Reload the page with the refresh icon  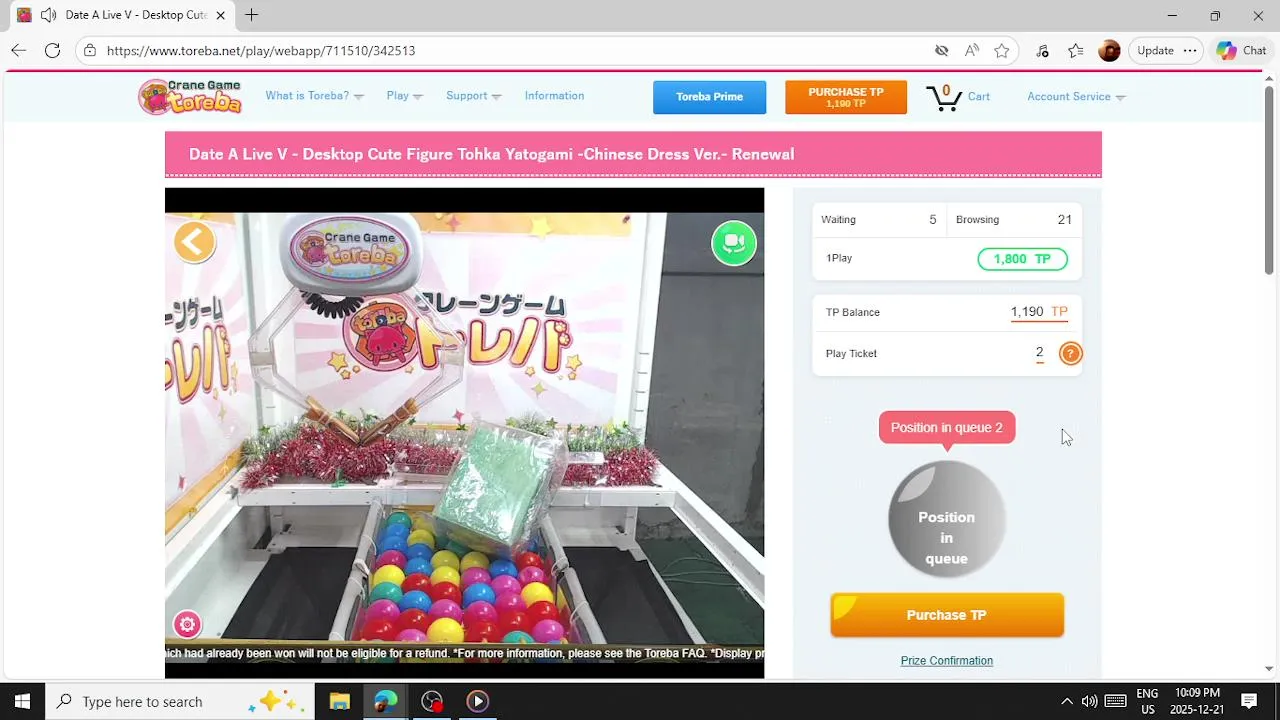[x=52, y=50]
